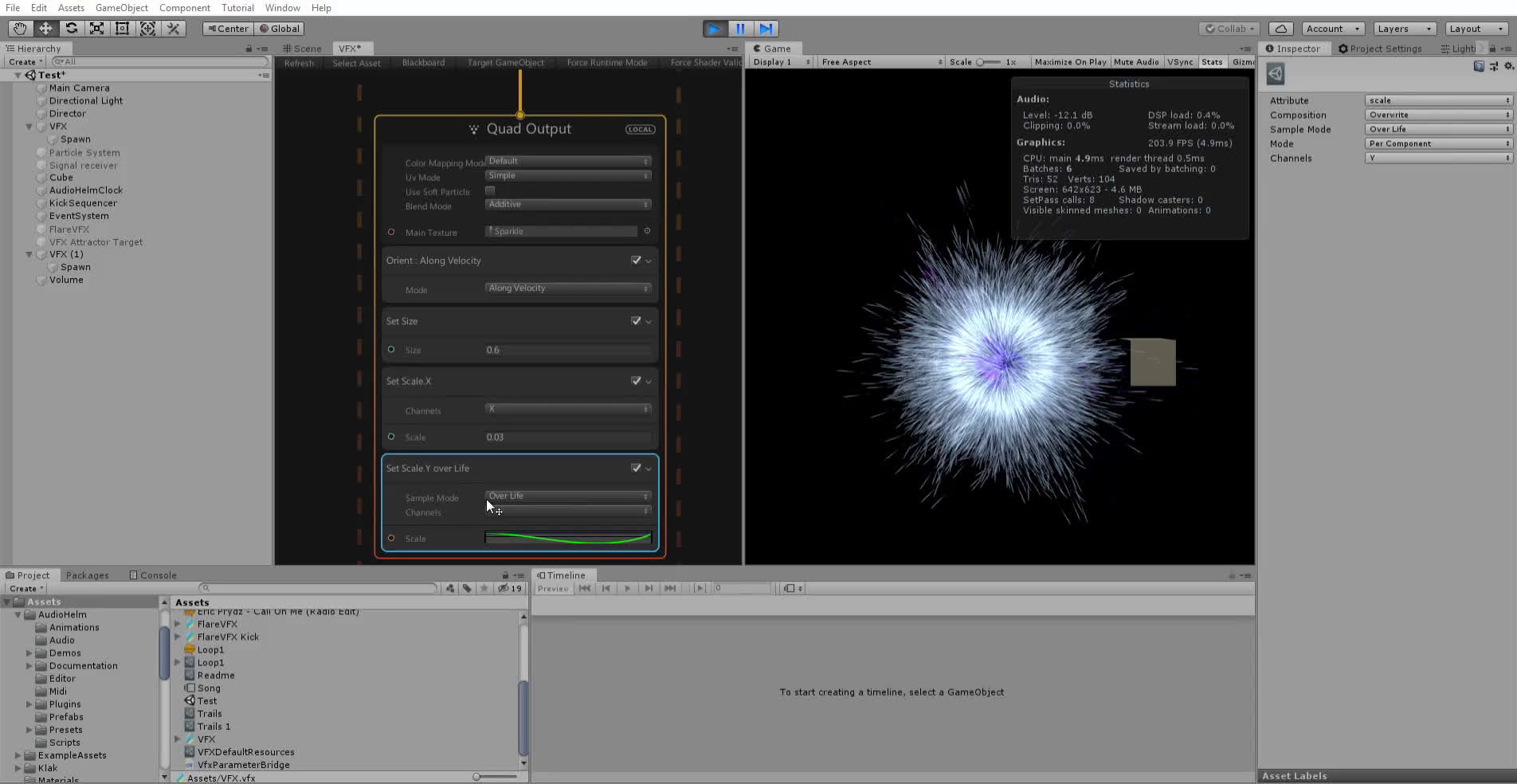Click the Step frame button
Image resolution: width=1517 pixels, height=784 pixels.
(766, 29)
